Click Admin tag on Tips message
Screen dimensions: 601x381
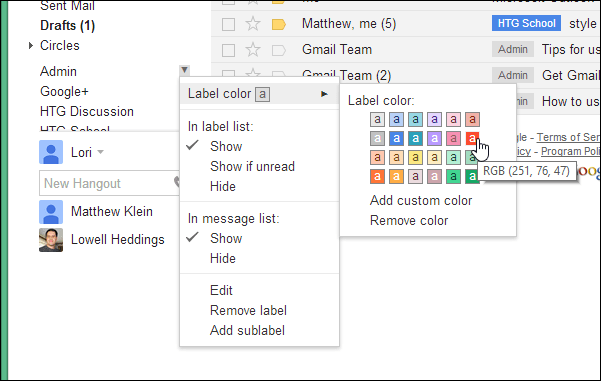513,49
